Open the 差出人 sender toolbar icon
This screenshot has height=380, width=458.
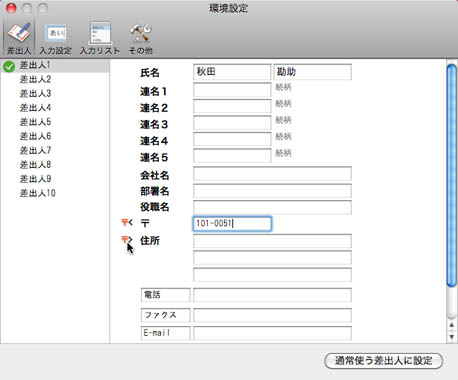pyautogui.click(x=19, y=38)
